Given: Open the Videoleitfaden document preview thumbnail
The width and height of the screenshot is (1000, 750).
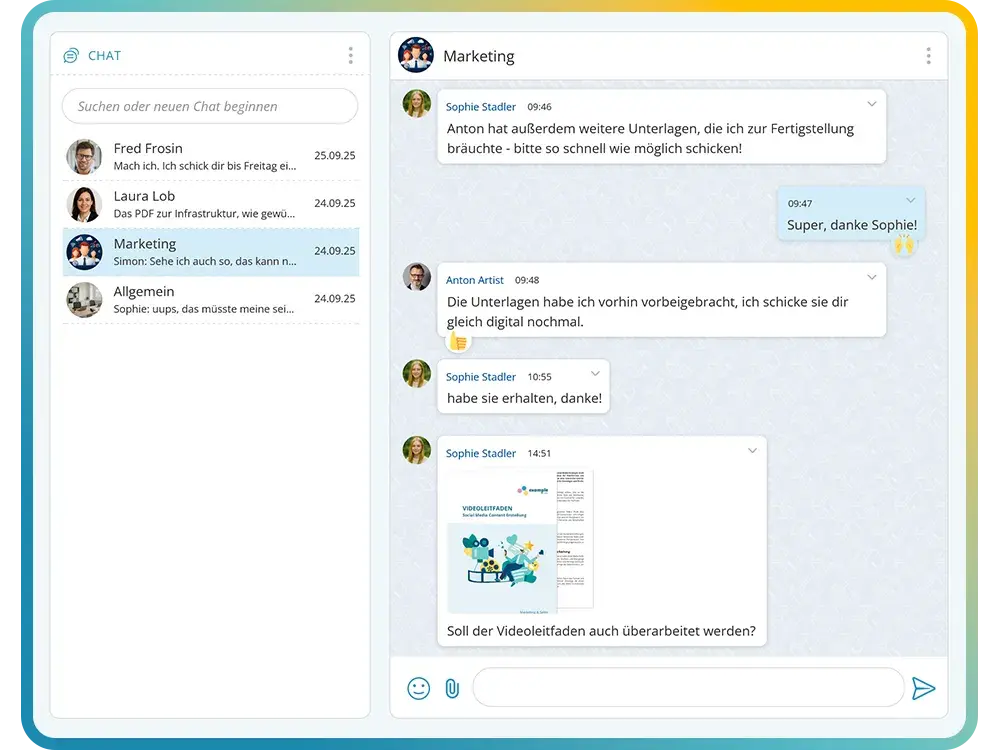Looking at the screenshot, I should tap(520, 542).
